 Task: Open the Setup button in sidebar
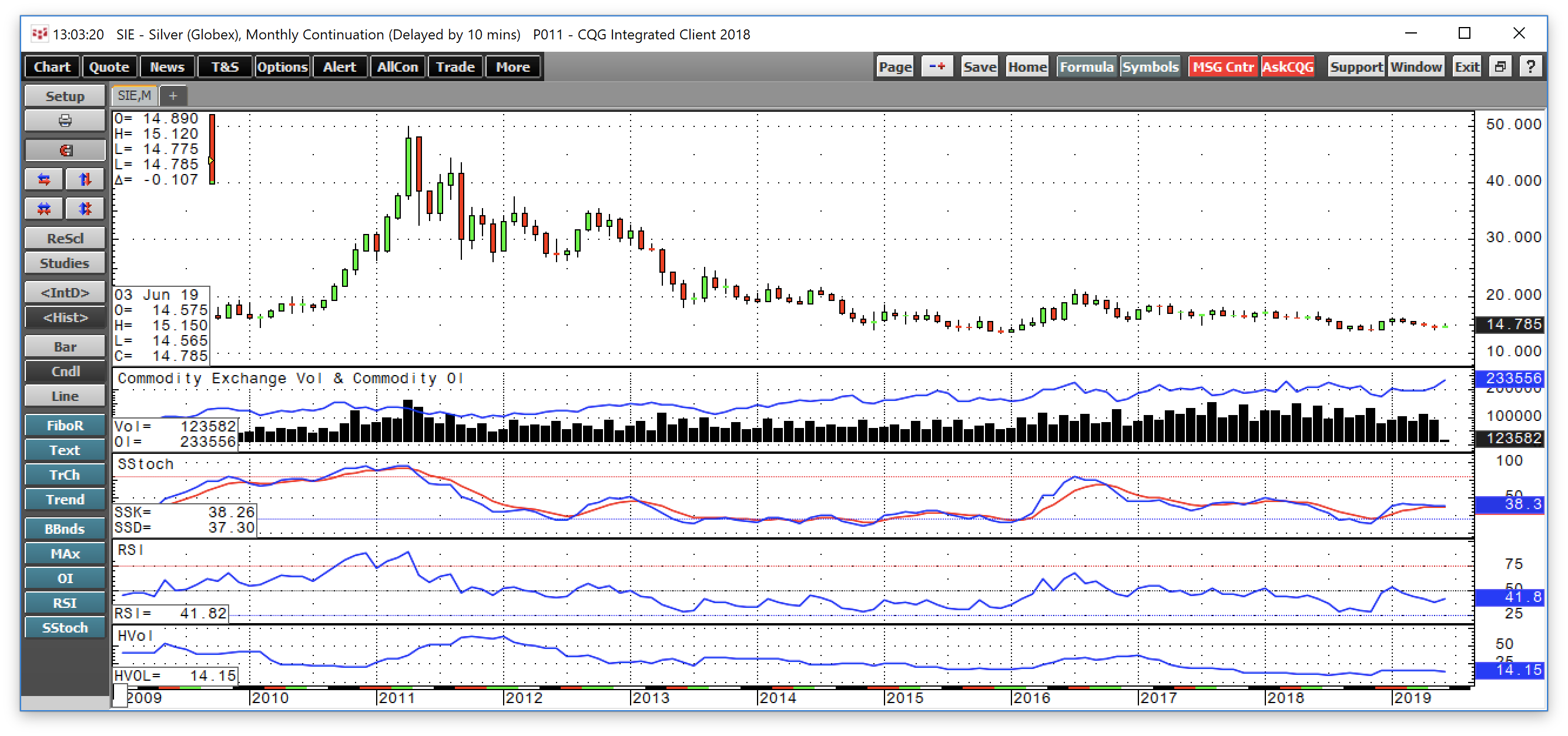click(65, 96)
